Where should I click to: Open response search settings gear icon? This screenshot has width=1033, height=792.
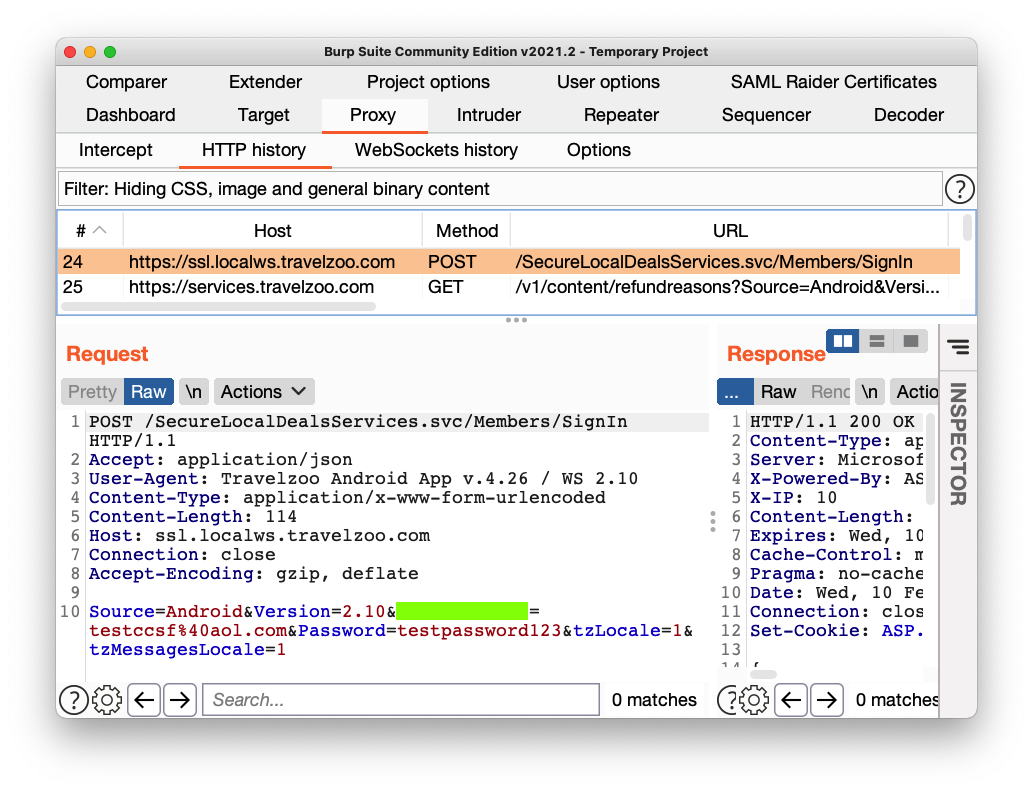coord(754,700)
